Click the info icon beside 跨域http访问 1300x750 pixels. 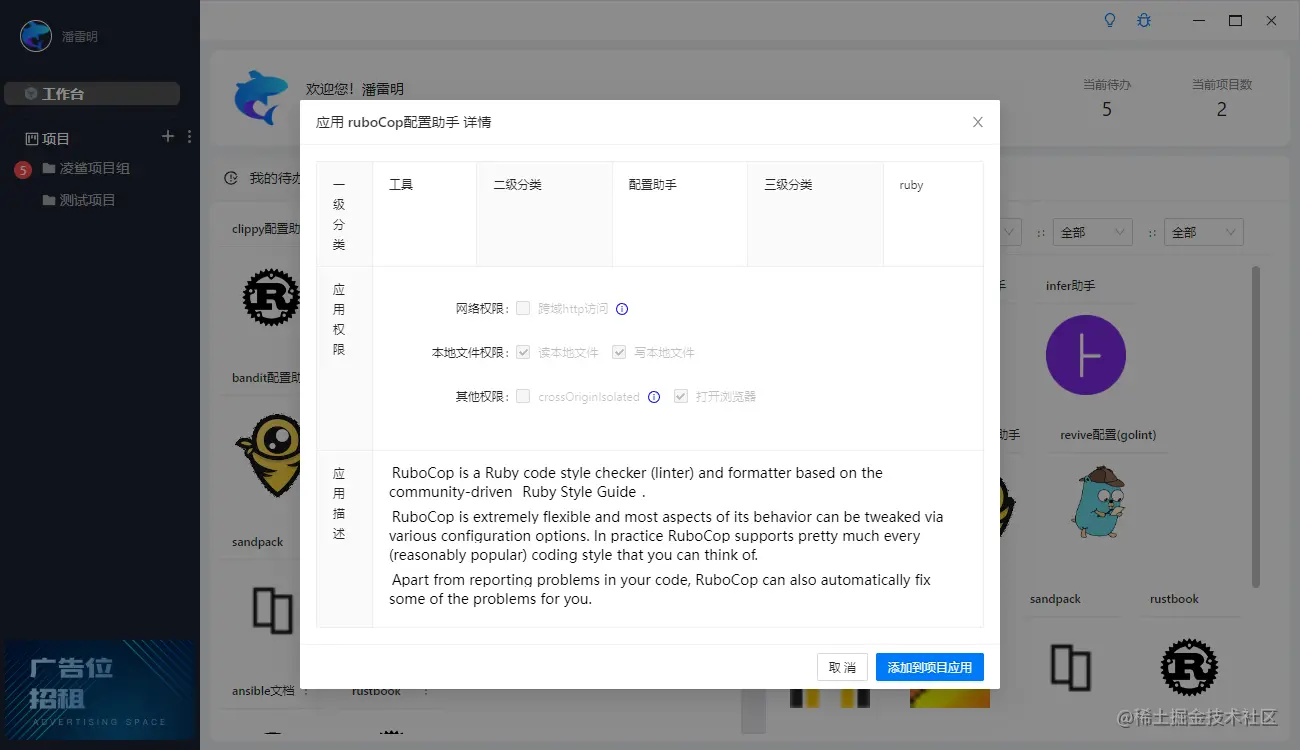[622, 309]
